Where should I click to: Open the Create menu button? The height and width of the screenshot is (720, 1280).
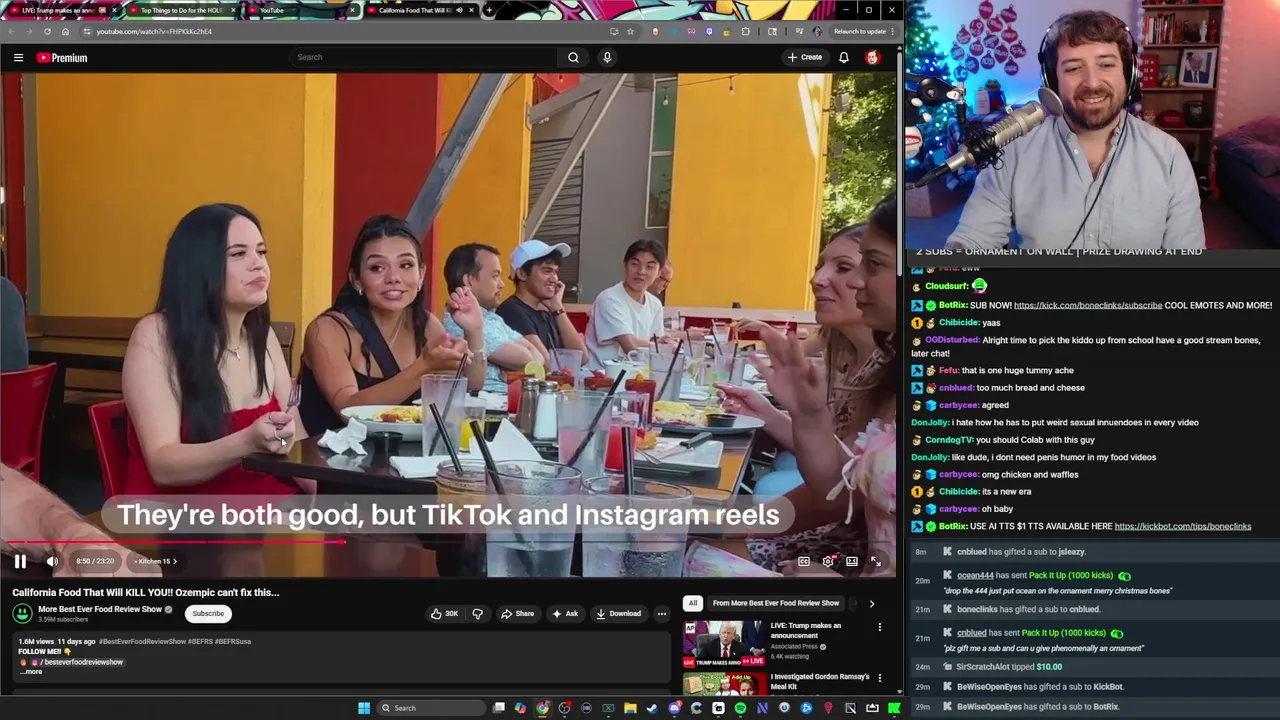[x=804, y=57]
